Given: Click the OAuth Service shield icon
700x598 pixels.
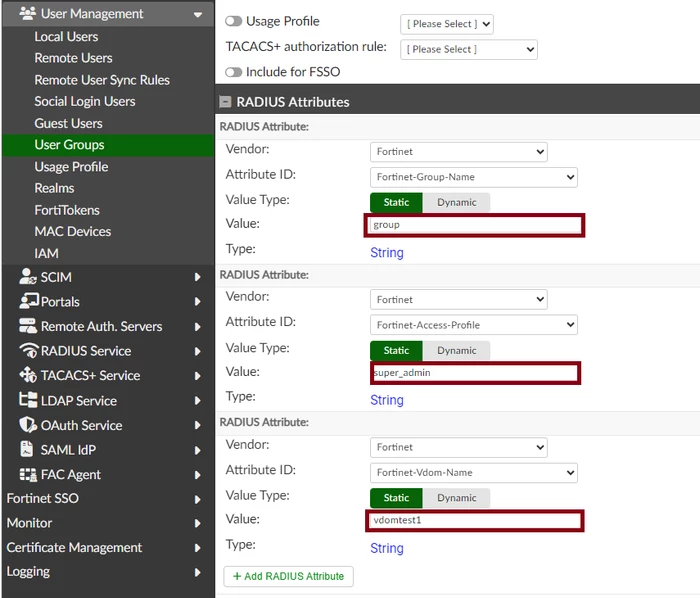Looking at the screenshot, I should 28,425.
